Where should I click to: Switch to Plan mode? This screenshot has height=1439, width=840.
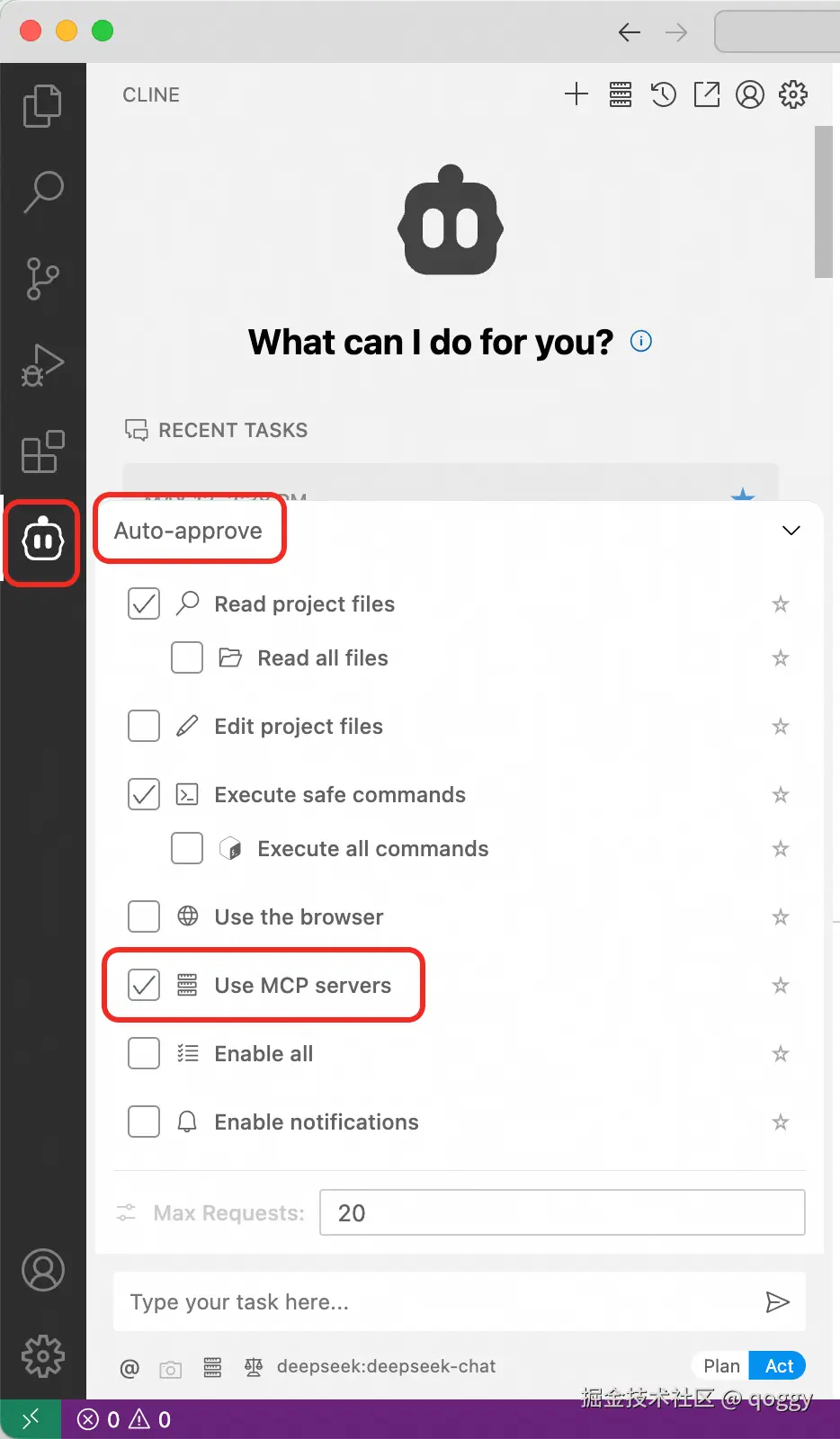pos(721,1366)
